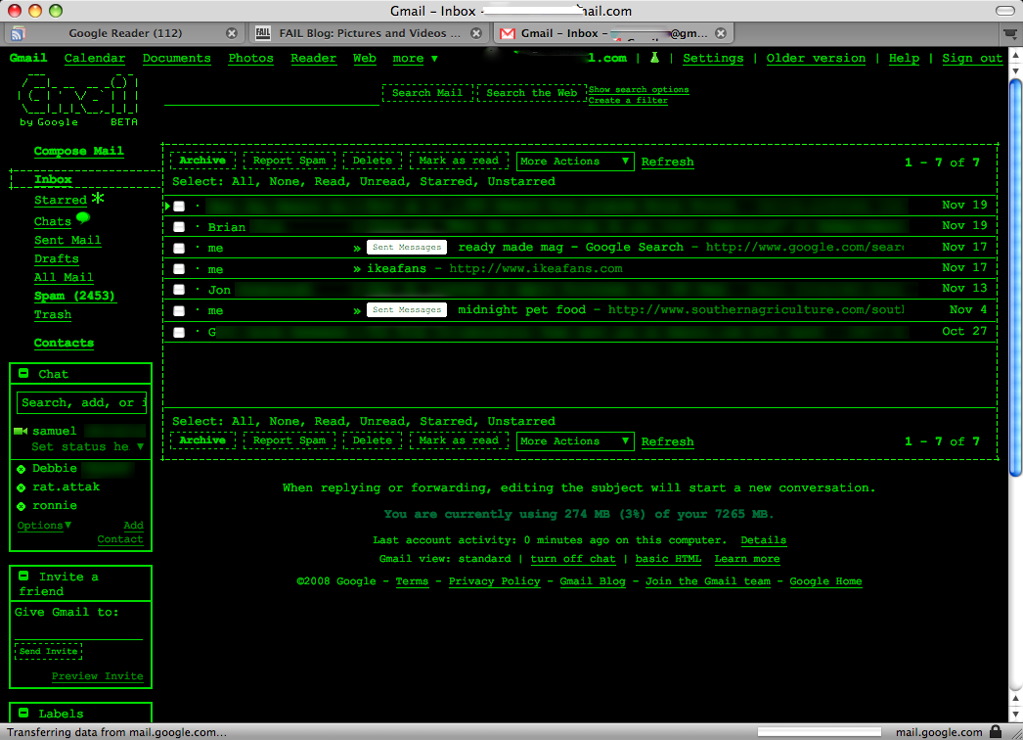Image resolution: width=1023 pixels, height=740 pixels.
Task: Open Photos from the top navigation
Action: [251, 59]
